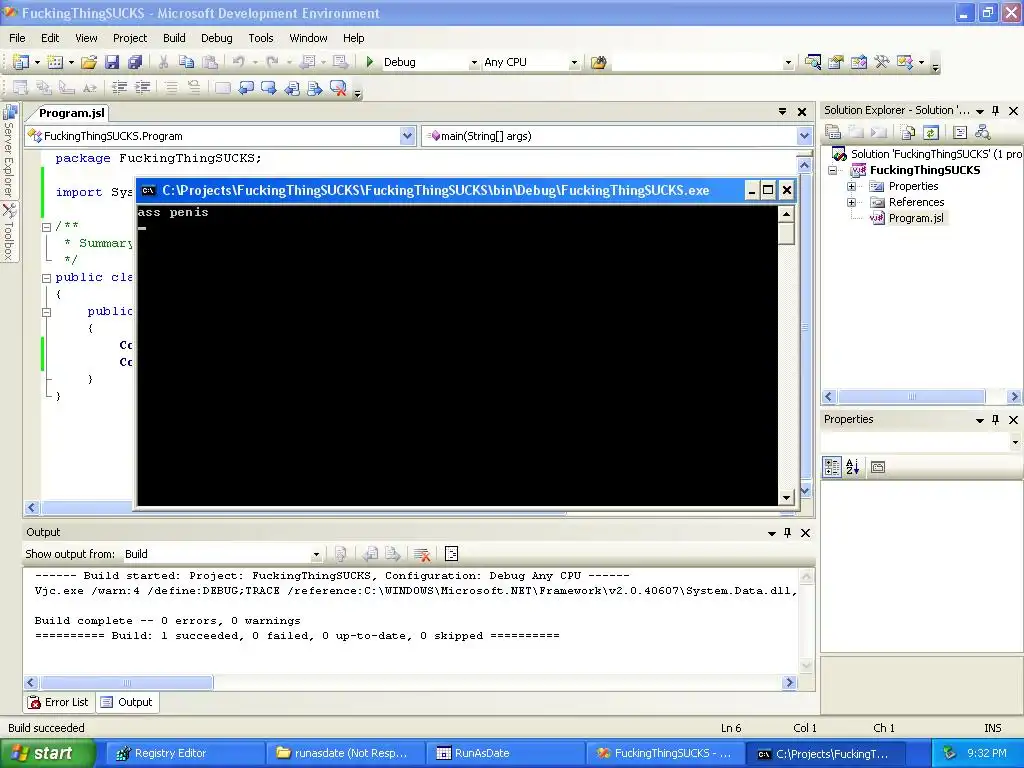Viewport: 1024px width, 768px height.
Task: Click the Open File folder icon
Action: [89, 62]
